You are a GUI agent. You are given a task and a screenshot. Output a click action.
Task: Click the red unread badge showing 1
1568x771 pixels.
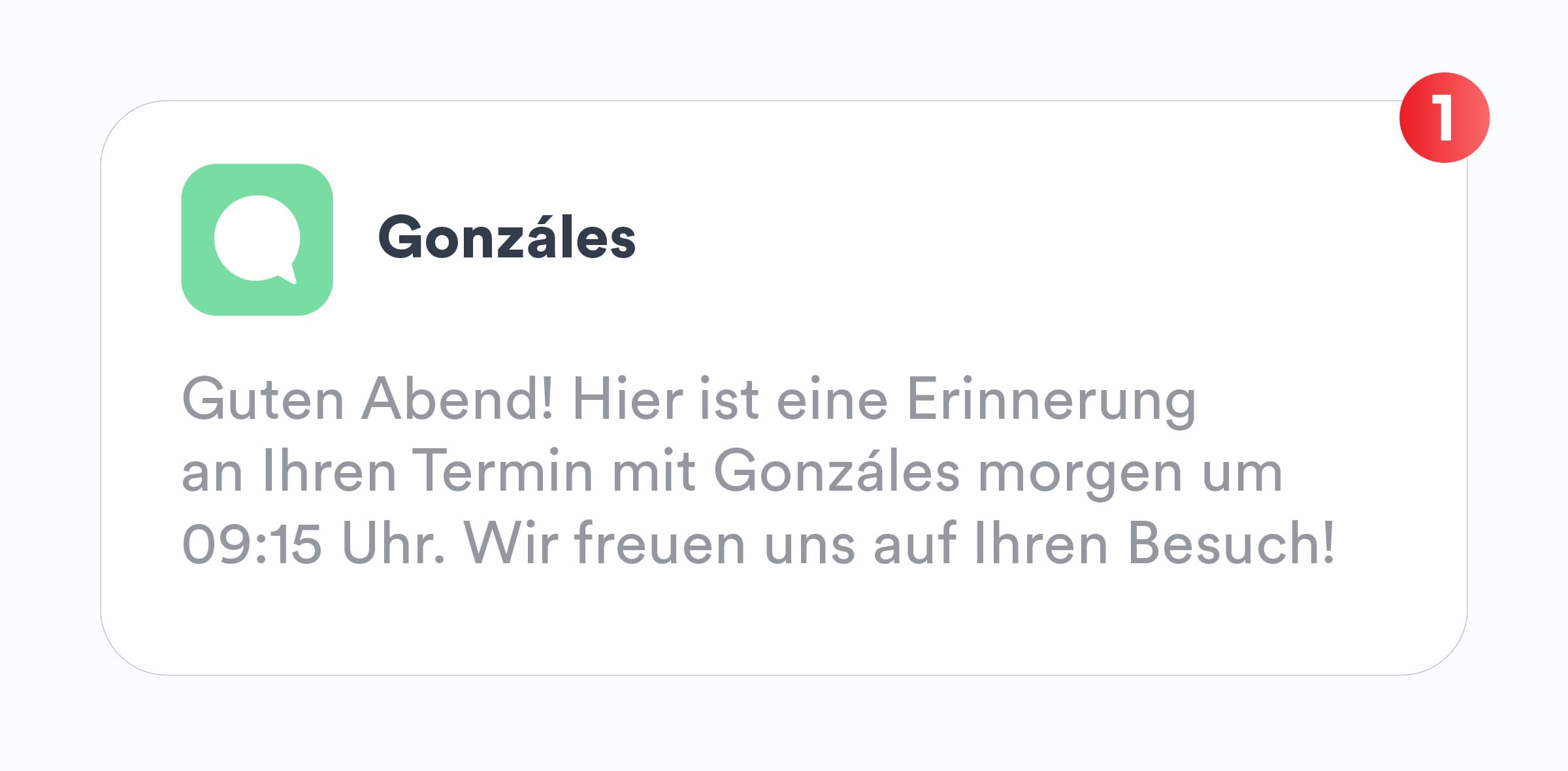1444,118
